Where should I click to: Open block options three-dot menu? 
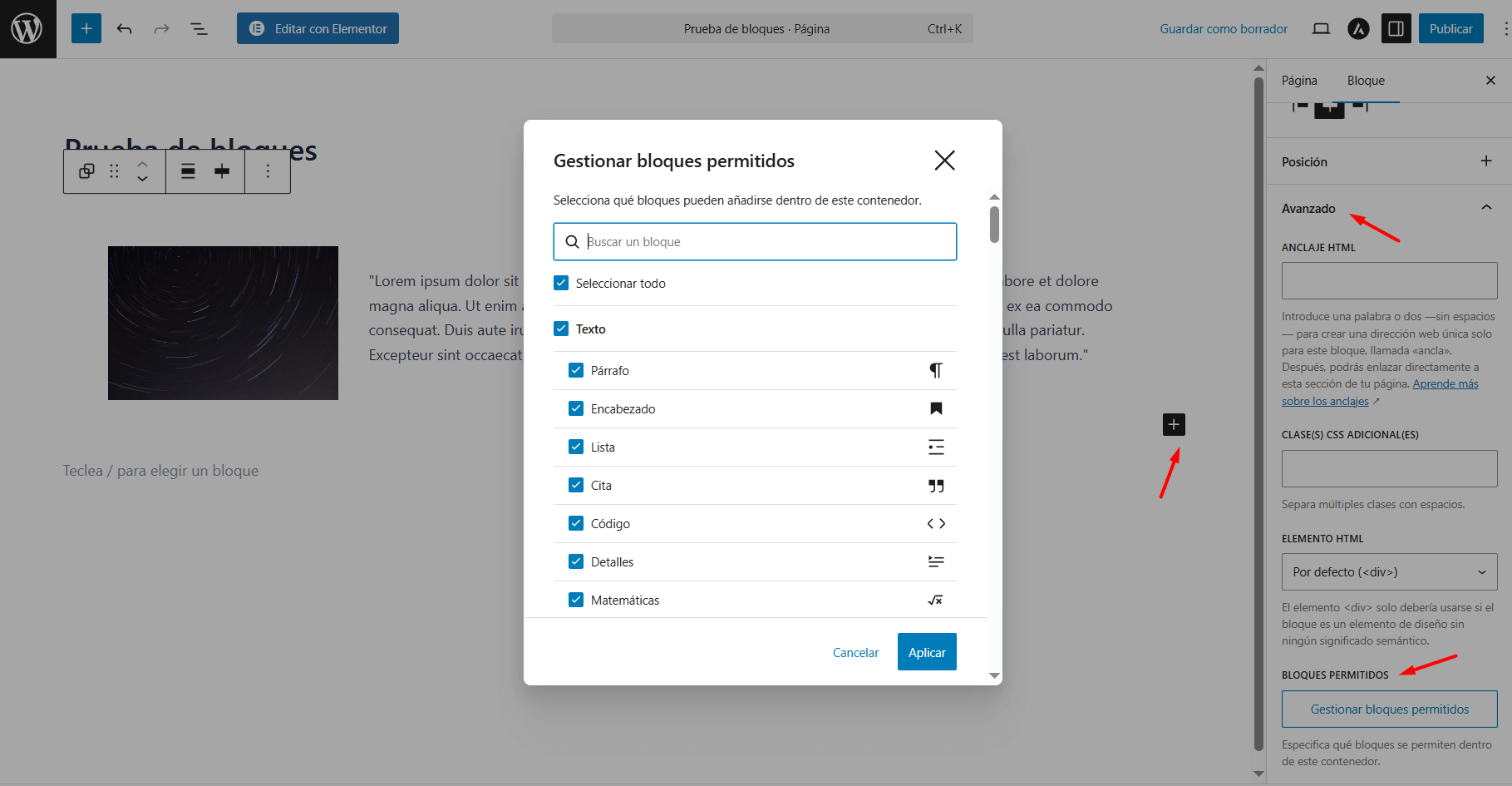click(268, 171)
